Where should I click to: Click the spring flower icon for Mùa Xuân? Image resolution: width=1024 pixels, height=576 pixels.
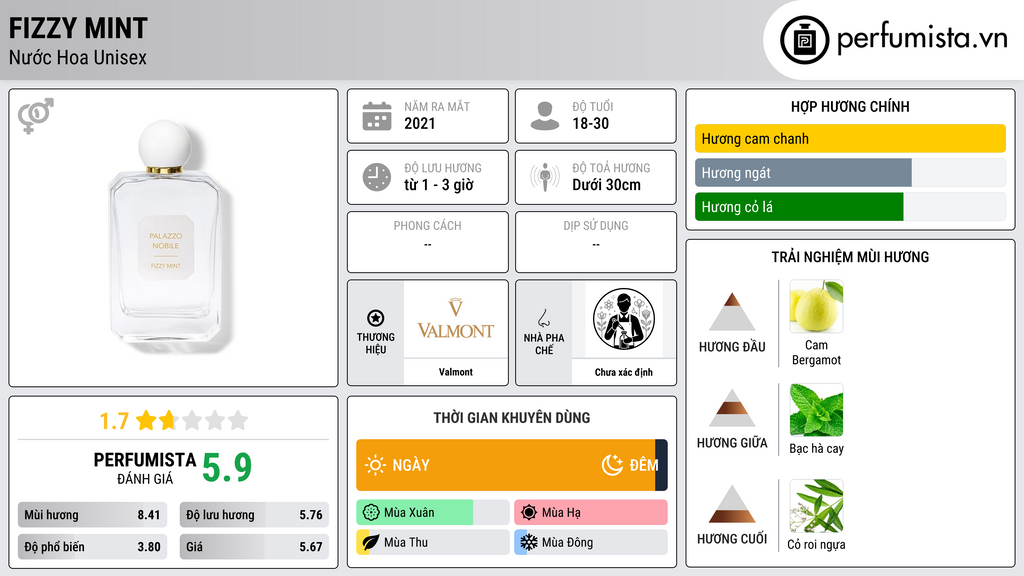click(x=371, y=513)
